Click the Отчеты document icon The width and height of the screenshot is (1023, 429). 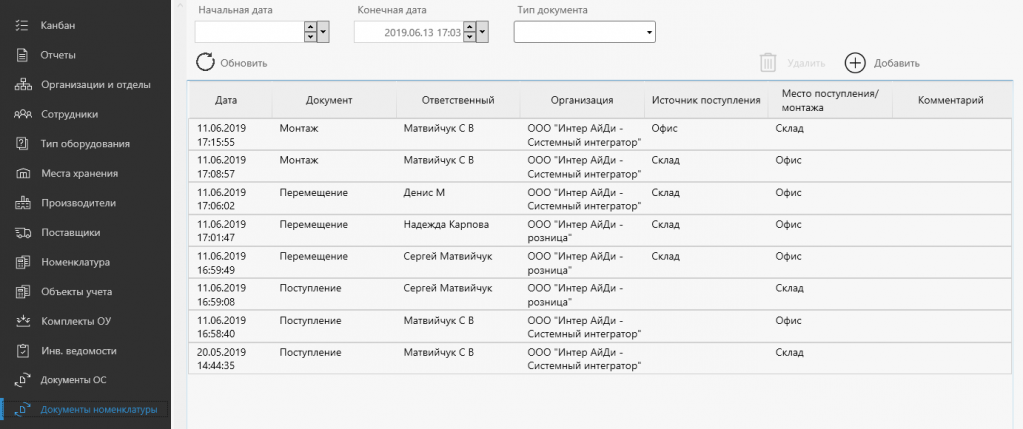pos(22,55)
